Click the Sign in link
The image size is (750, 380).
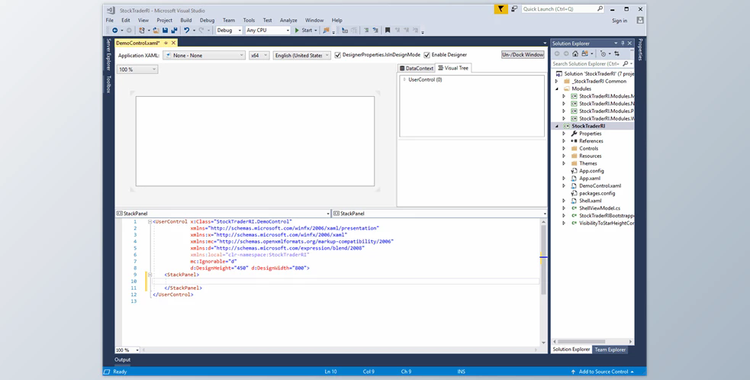coord(619,21)
